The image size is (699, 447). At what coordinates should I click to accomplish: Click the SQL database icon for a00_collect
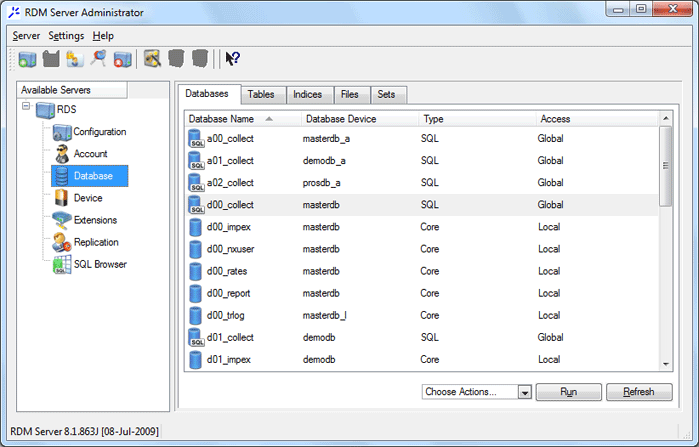(196, 139)
